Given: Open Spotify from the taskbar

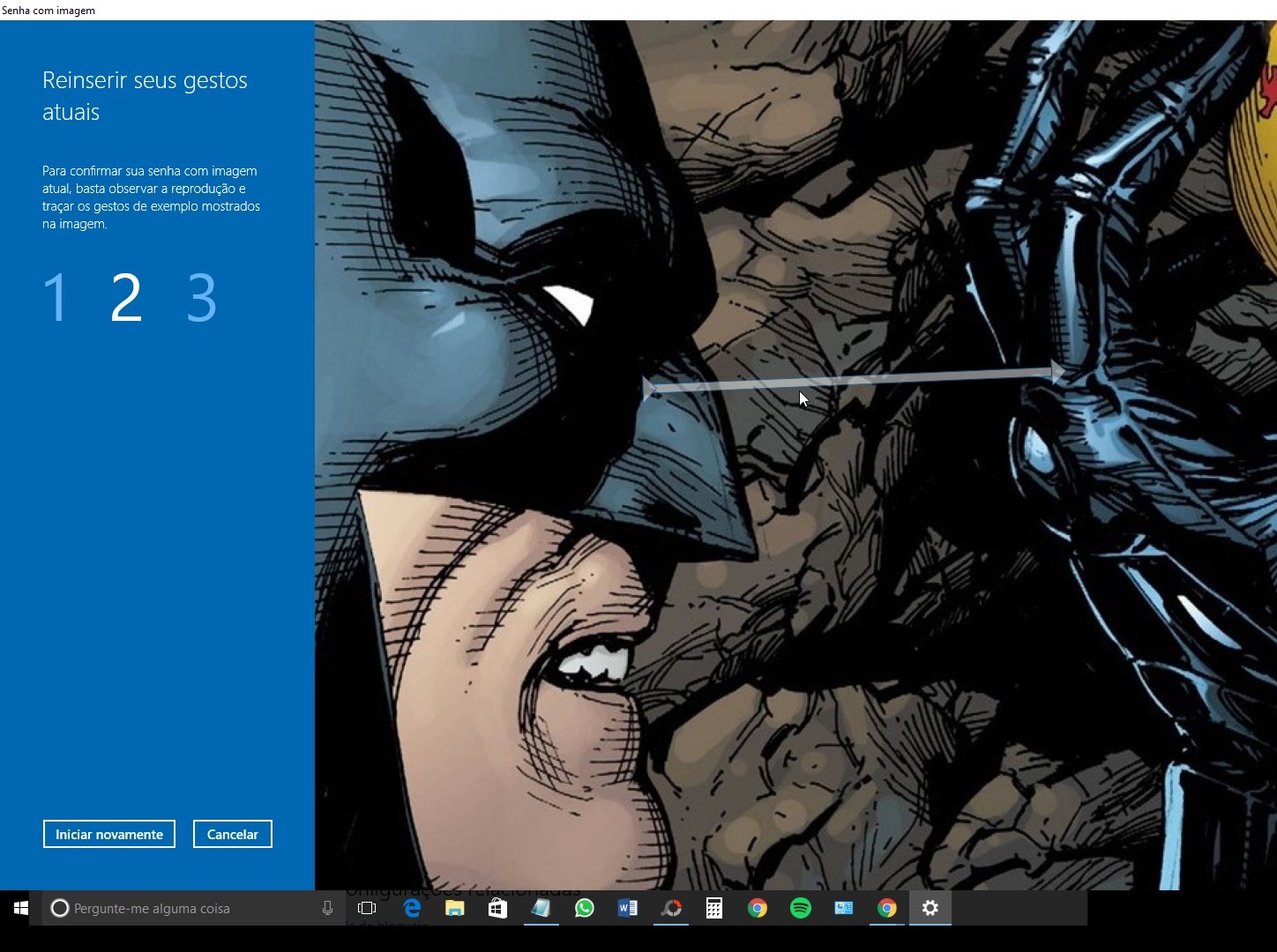Looking at the screenshot, I should [801, 908].
